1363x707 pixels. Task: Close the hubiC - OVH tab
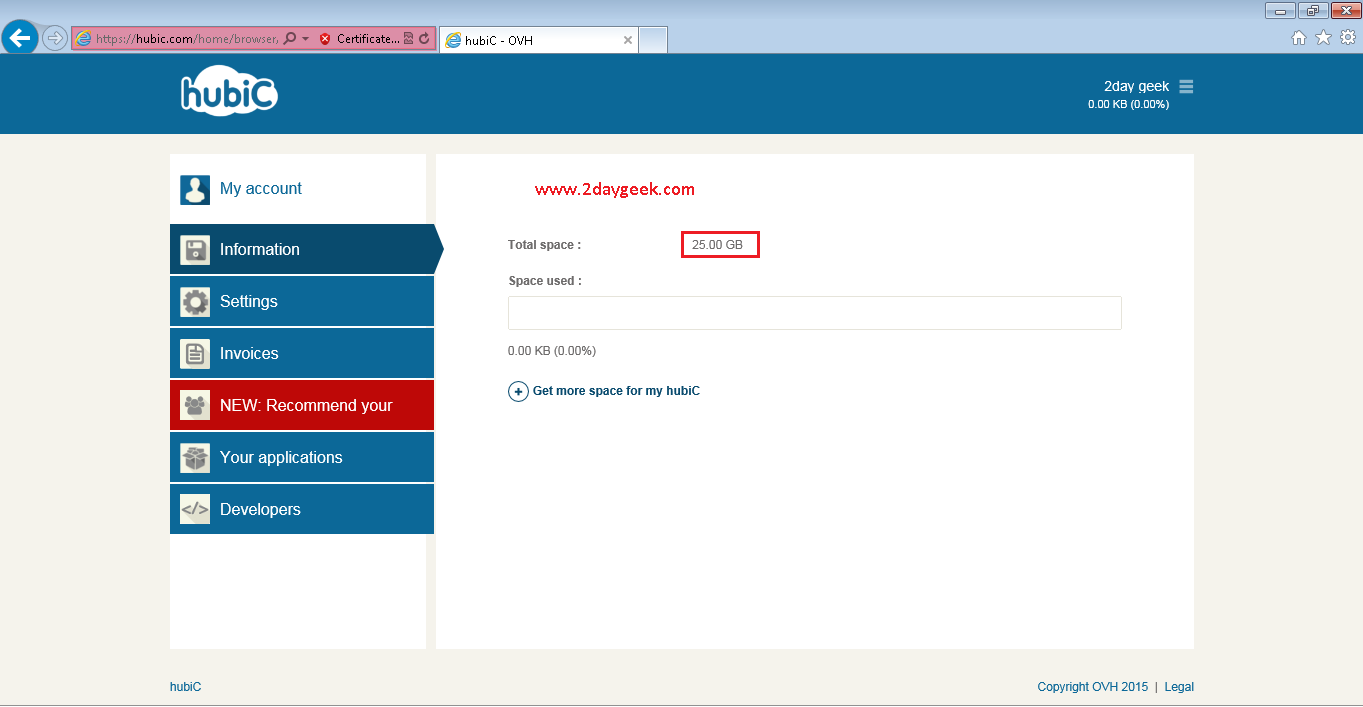[x=627, y=40]
